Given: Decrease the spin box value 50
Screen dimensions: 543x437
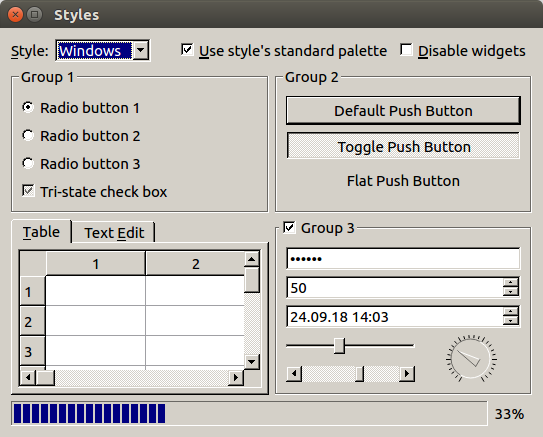Looking at the screenshot, I should click(x=511, y=292).
